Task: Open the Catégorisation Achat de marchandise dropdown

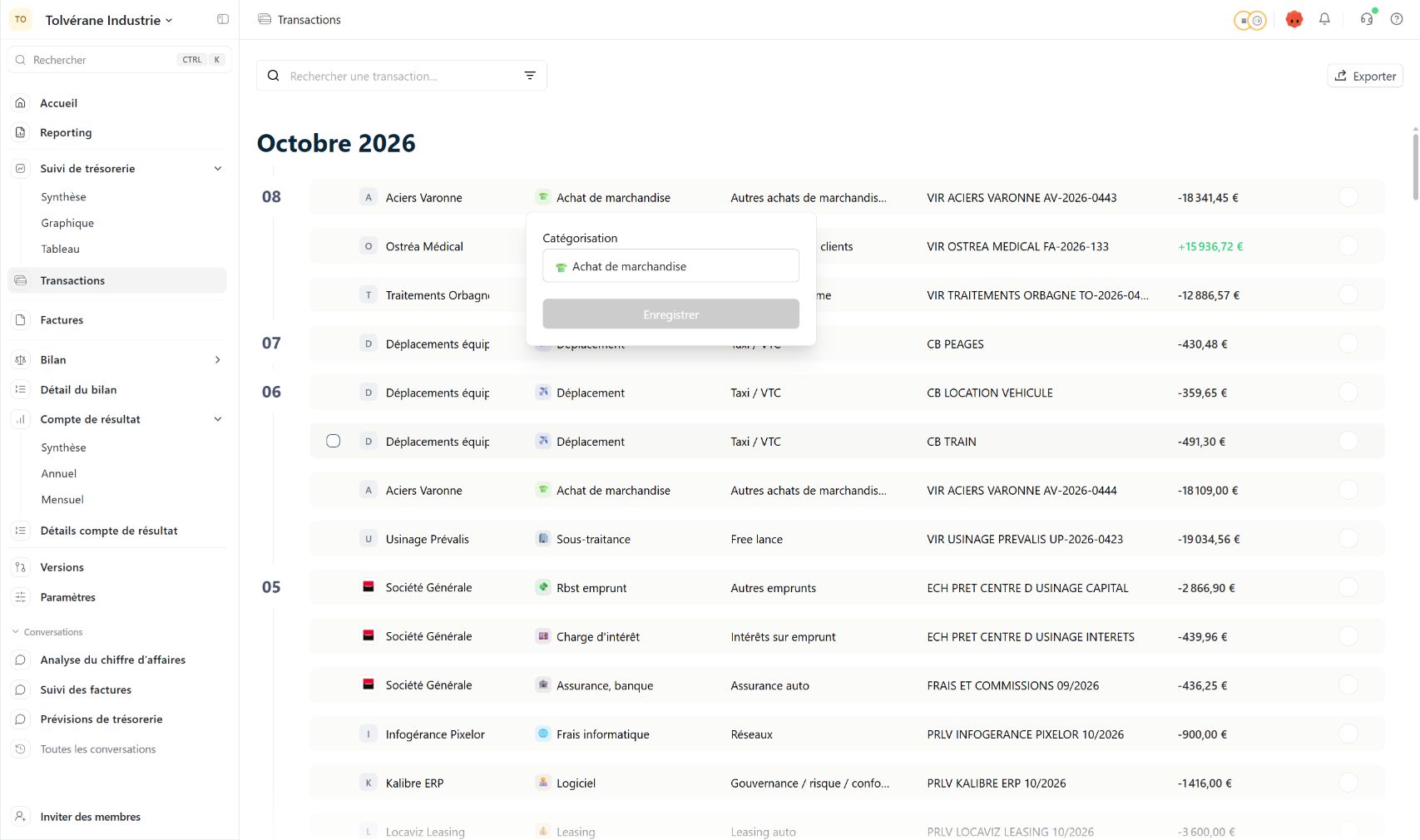Action: pyautogui.click(x=670, y=266)
